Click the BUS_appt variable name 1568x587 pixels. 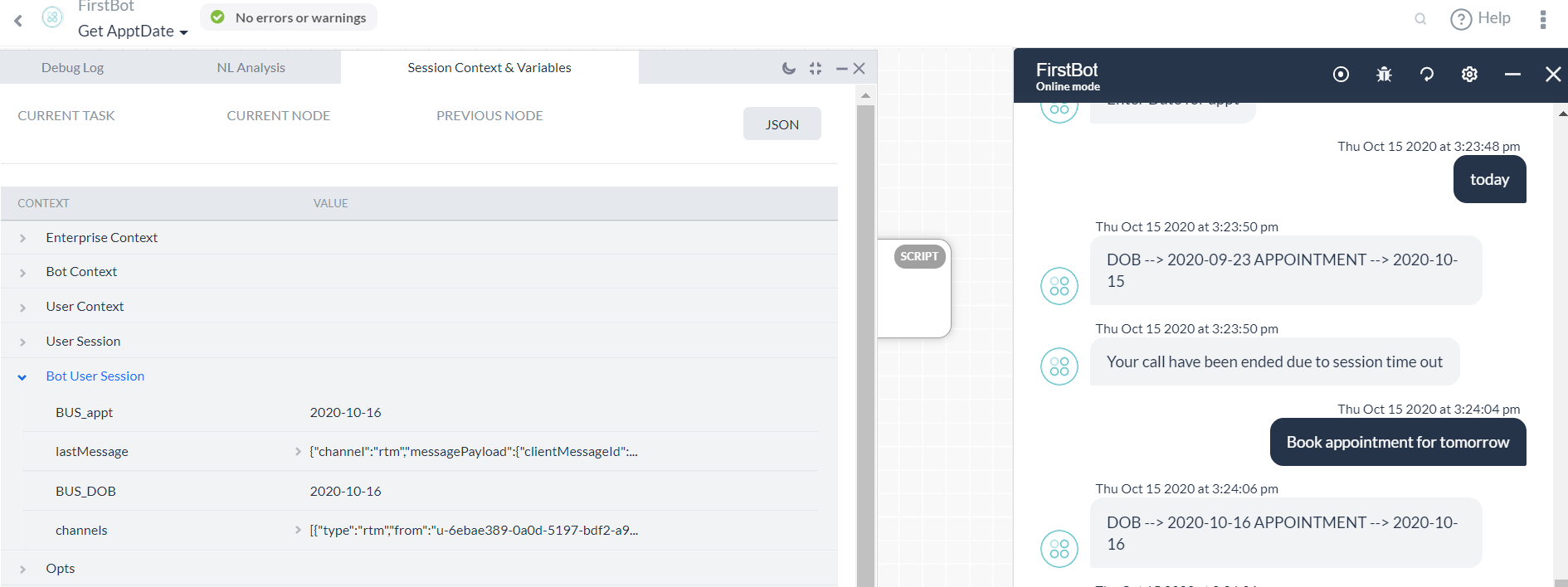[85, 413]
